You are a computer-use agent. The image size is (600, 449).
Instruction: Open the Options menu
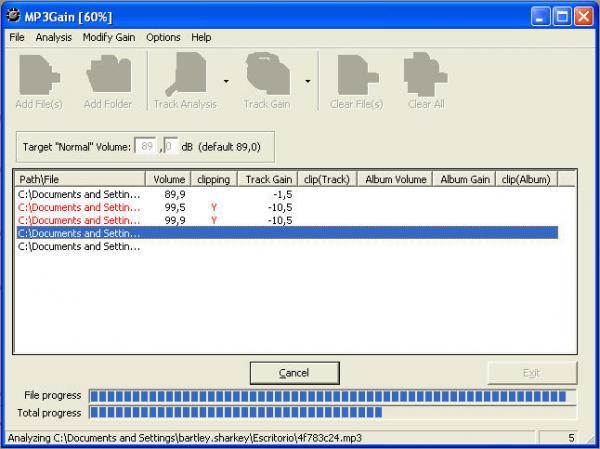click(x=163, y=38)
